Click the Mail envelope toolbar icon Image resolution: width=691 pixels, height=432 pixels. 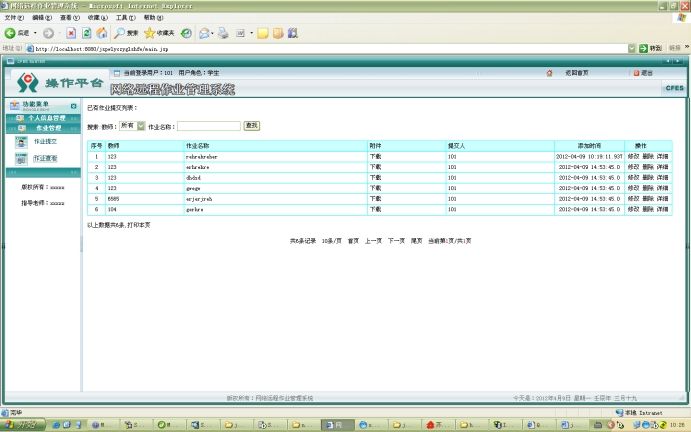click(x=204, y=33)
